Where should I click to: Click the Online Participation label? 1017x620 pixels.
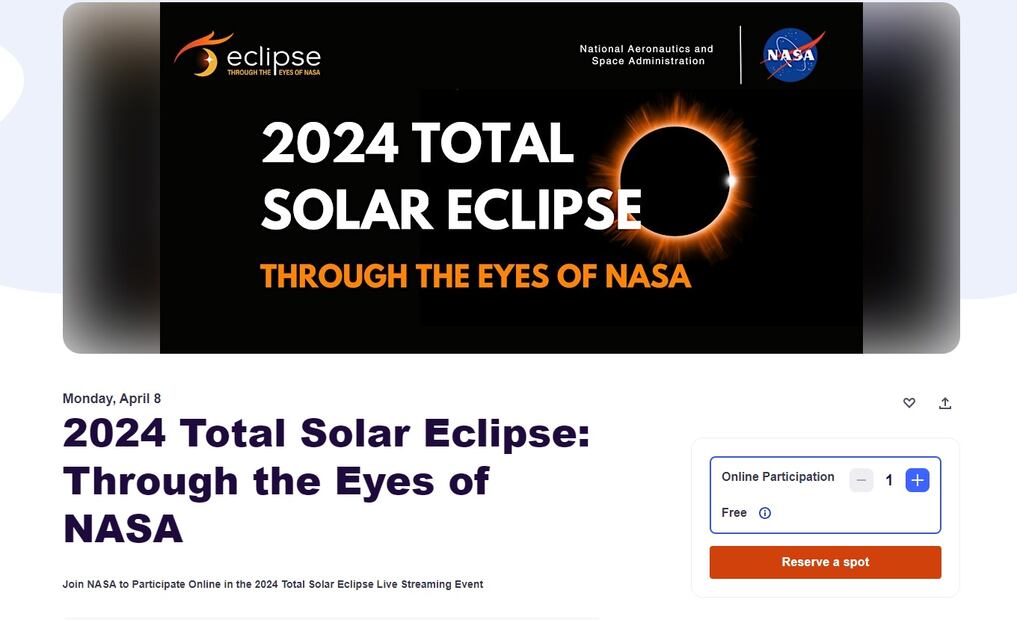(778, 477)
